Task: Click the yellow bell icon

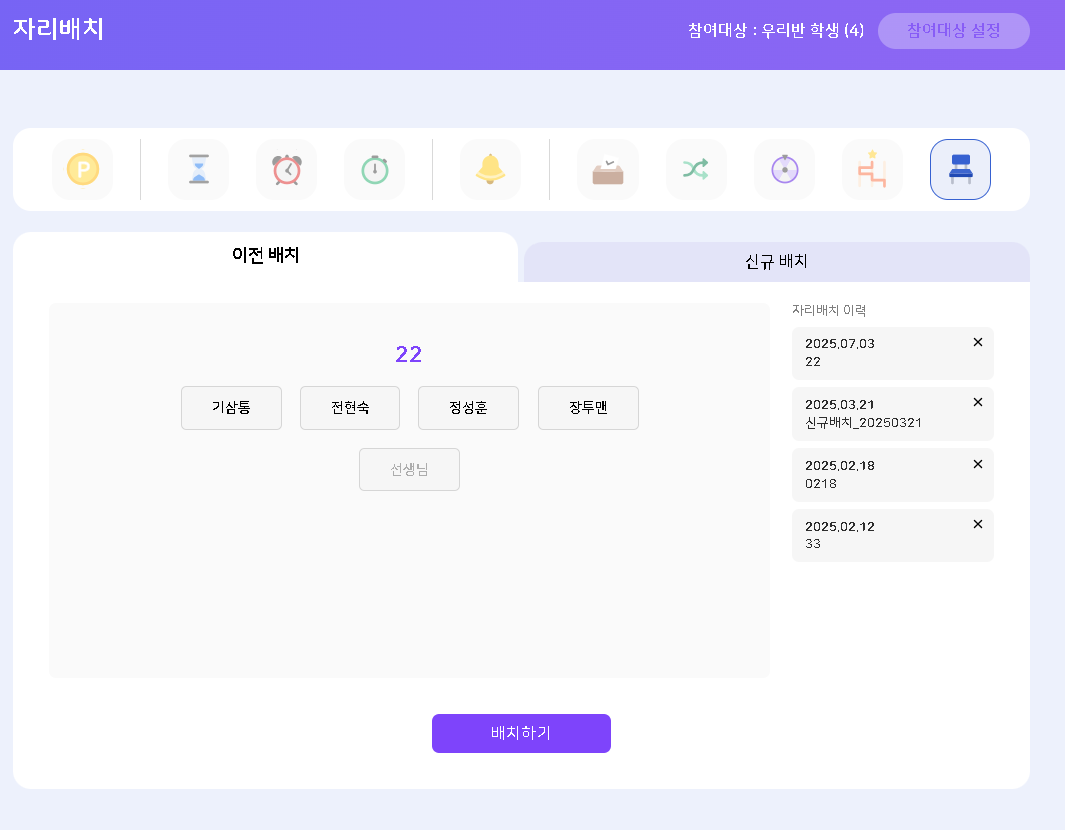Action: tap(490, 170)
